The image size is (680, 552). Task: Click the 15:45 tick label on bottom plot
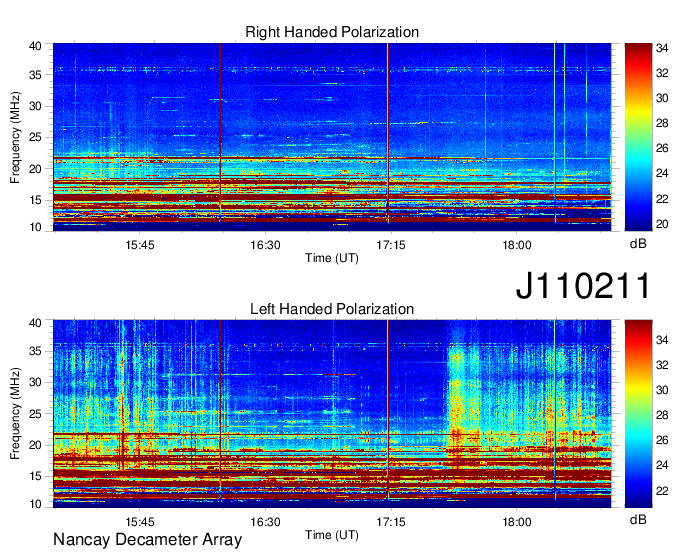pyautogui.click(x=140, y=522)
